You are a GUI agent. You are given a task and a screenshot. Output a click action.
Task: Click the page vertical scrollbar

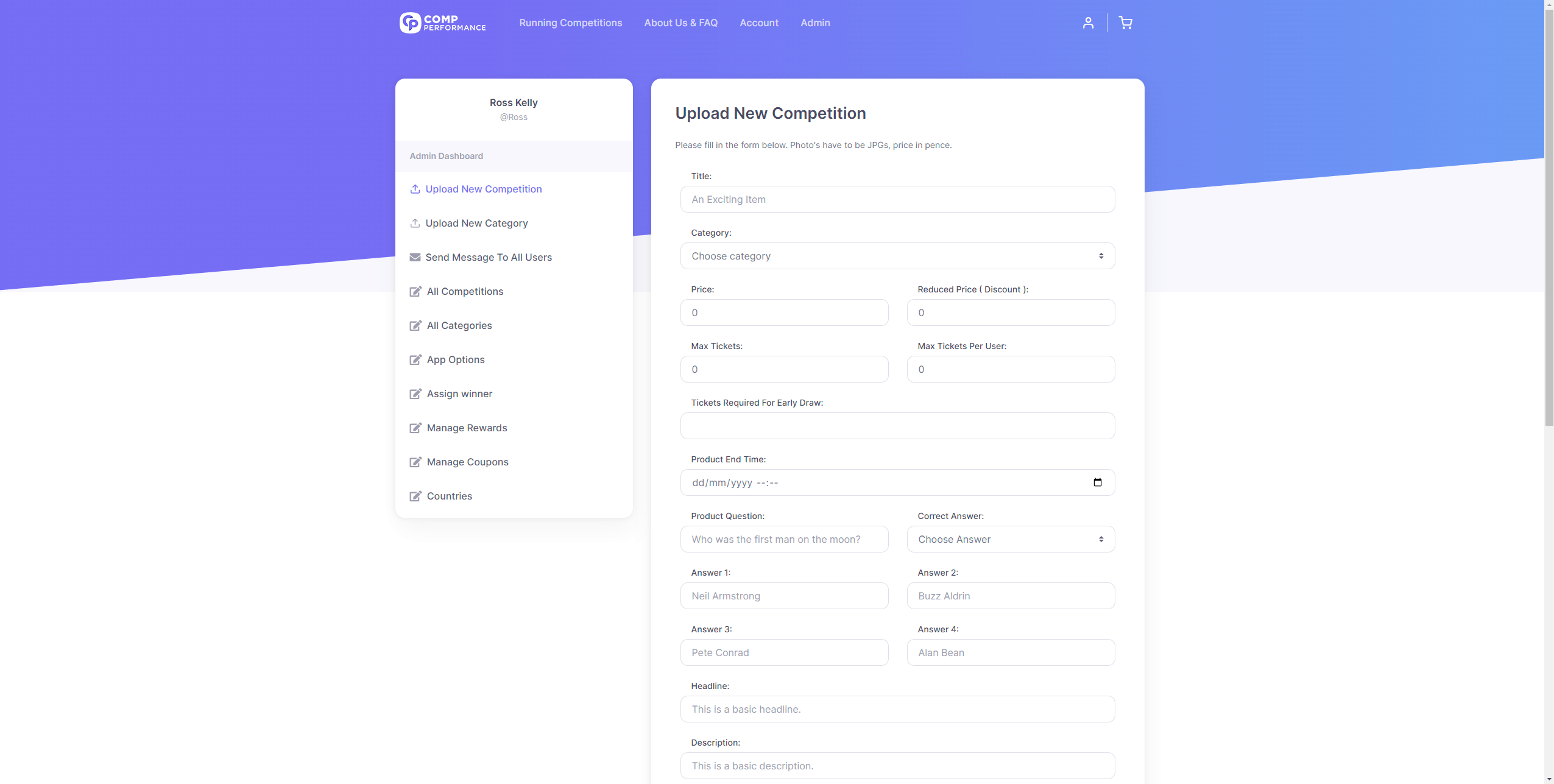click(x=1549, y=217)
